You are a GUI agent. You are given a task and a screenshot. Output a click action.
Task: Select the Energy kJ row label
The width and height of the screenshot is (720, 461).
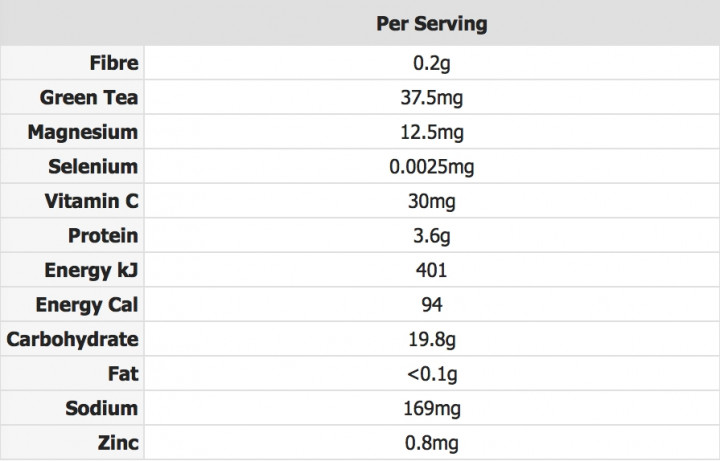pyautogui.click(x=91, y=270)
